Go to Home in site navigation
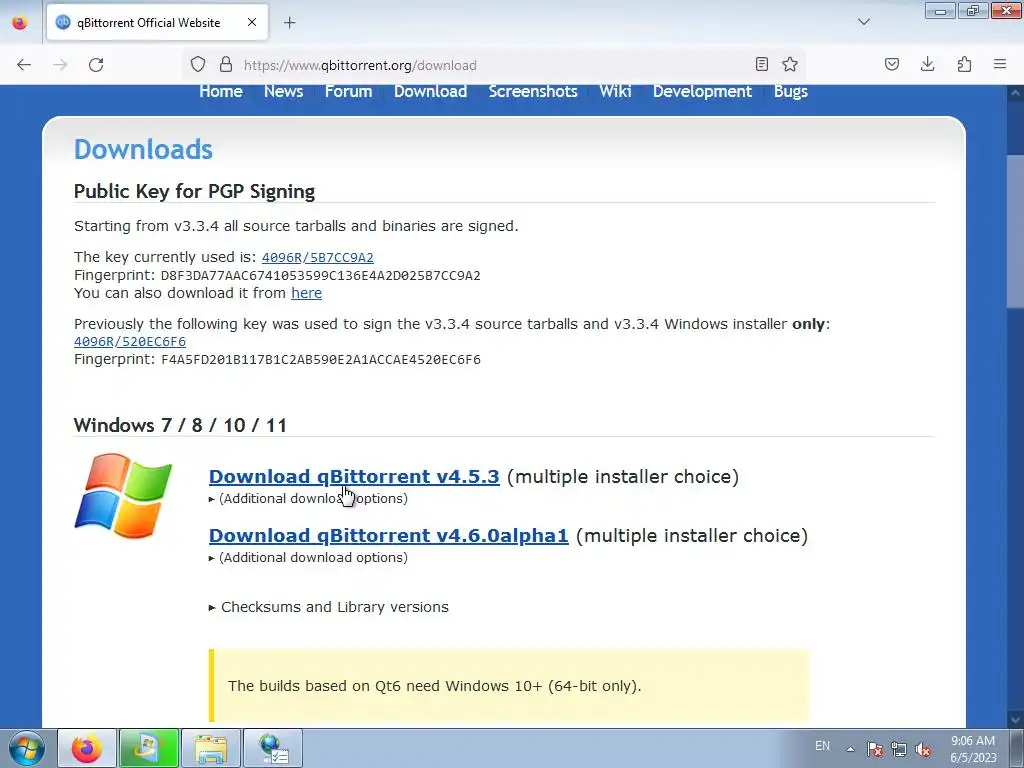 pyautogui.click(x=221, y=91)
